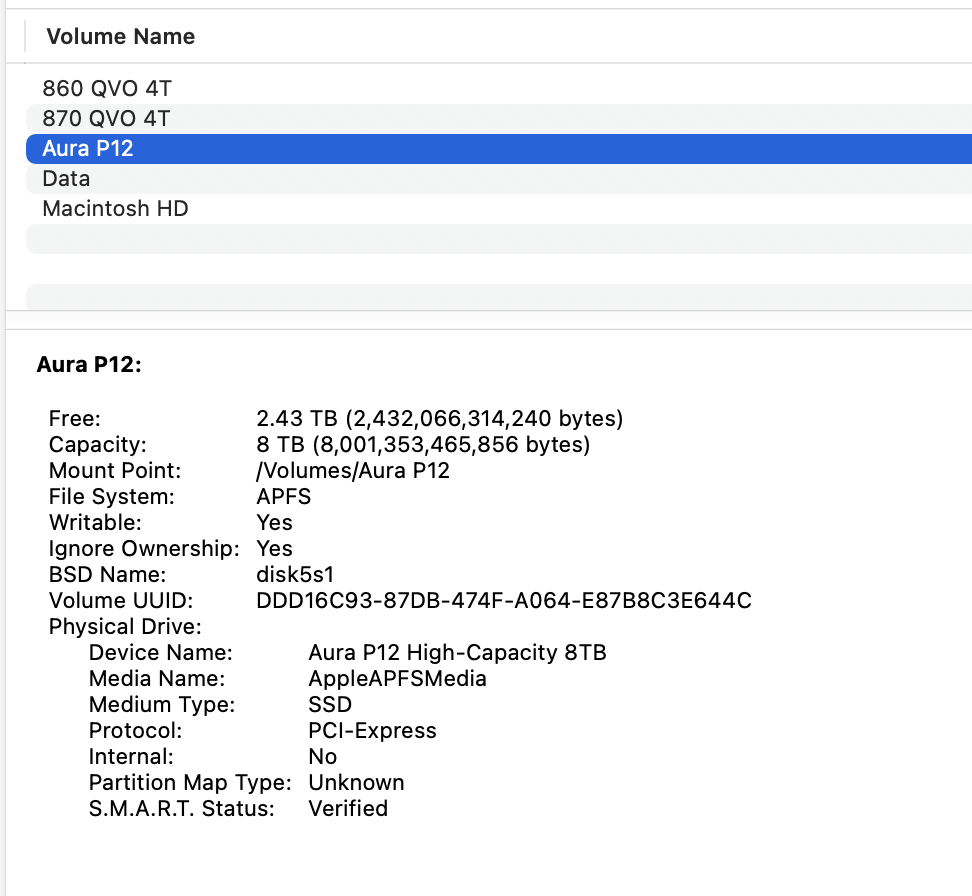This screenshot has width=972, height=896.
Task: Click the medium type value SSD
Action: [x=330, y=704]
